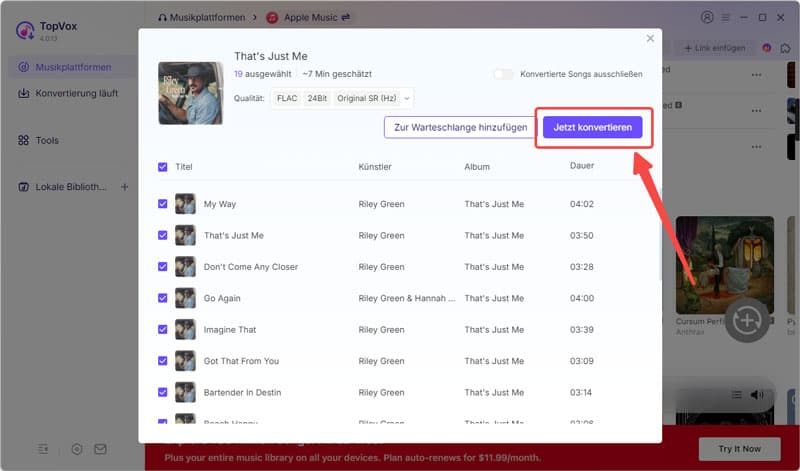Uncheck the My Way song
Viewport: 800px width, 471px height.
tap(163, 204)
